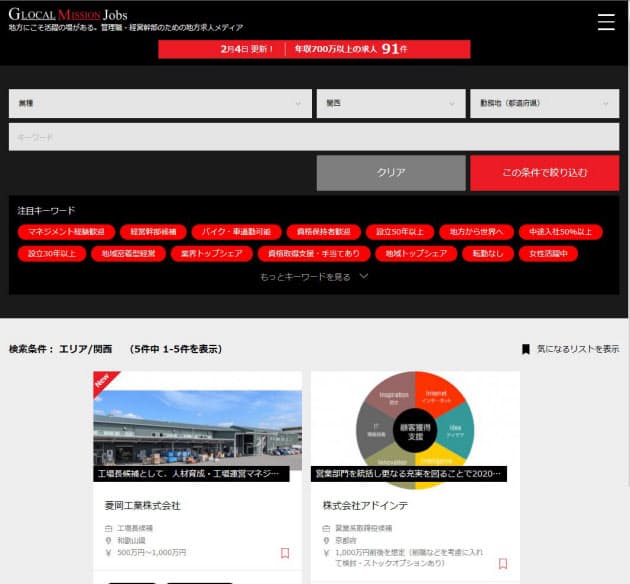The height and width of the screenshot is (584, 630).
Task: Bookmark the 菱岡工業株式会社 job listing
Action: 285,553
